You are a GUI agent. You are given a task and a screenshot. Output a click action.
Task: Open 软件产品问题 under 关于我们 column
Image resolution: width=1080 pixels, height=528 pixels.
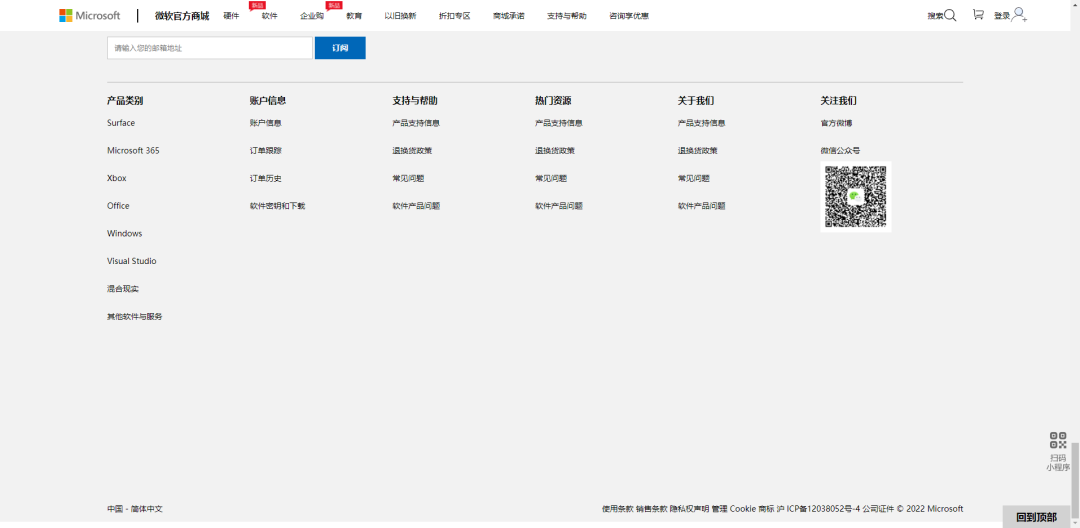701,206
